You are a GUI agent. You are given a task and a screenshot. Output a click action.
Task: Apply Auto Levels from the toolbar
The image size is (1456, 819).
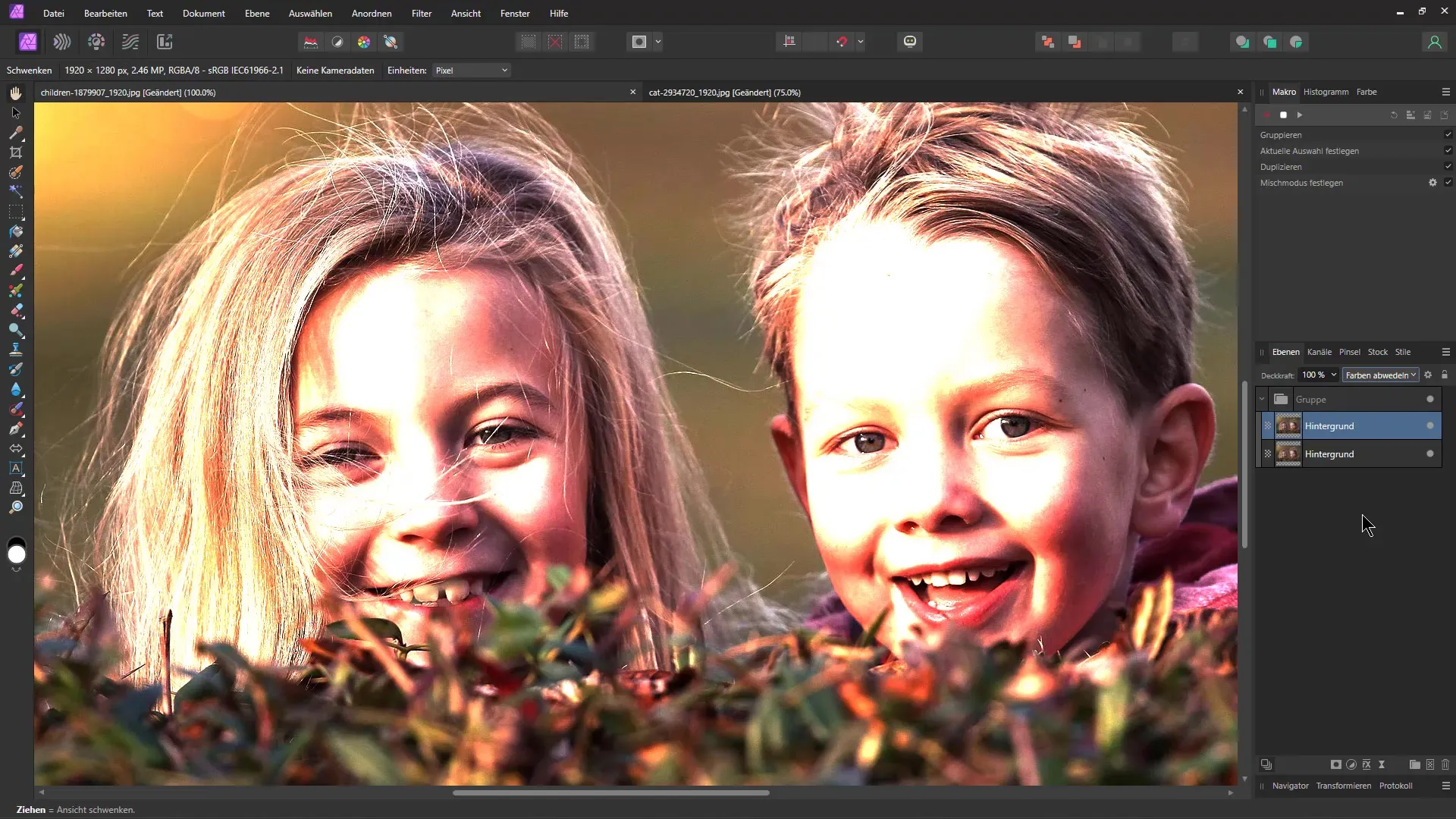coord(311,42)
